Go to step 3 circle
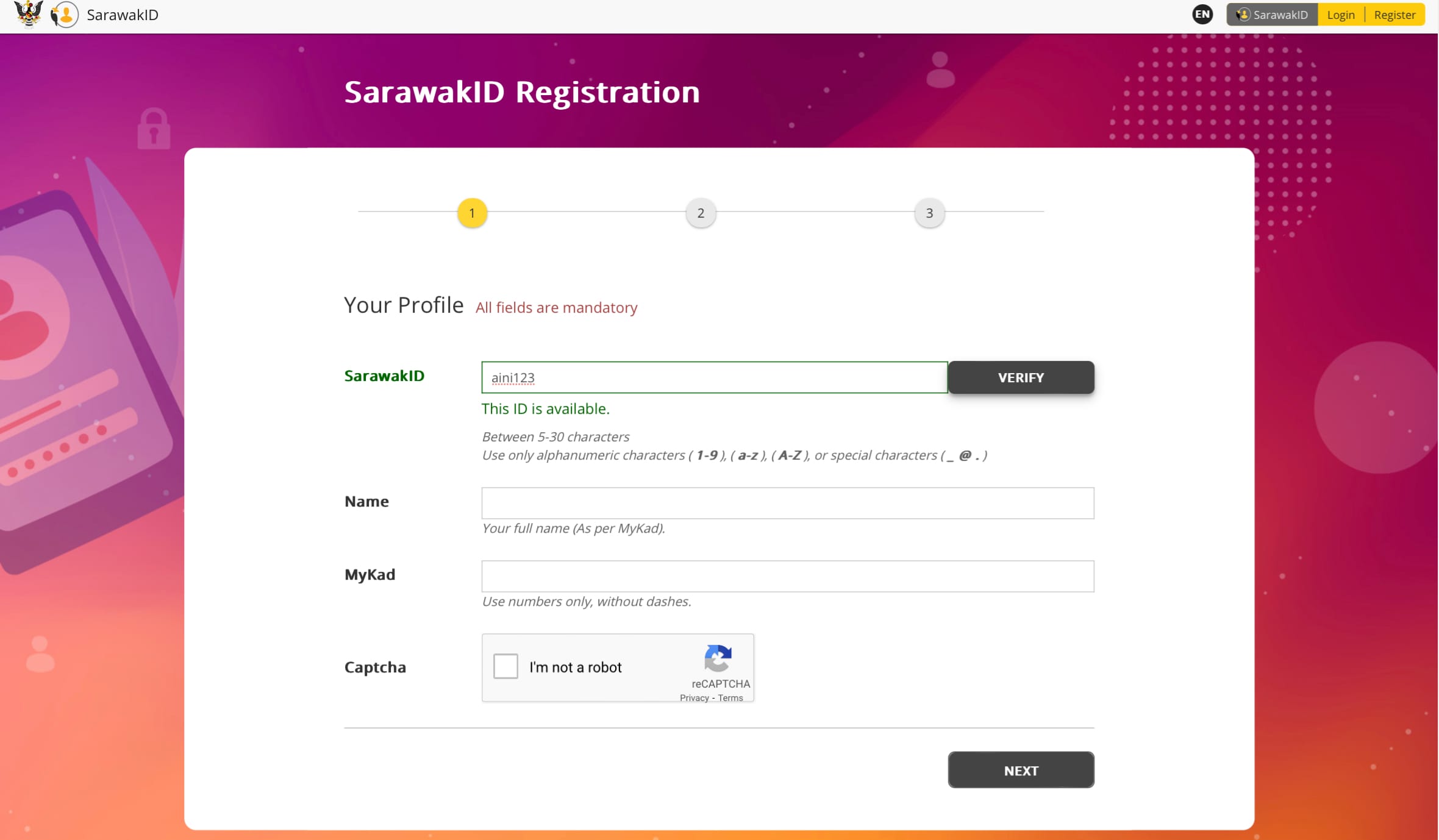 coord(929,213)
